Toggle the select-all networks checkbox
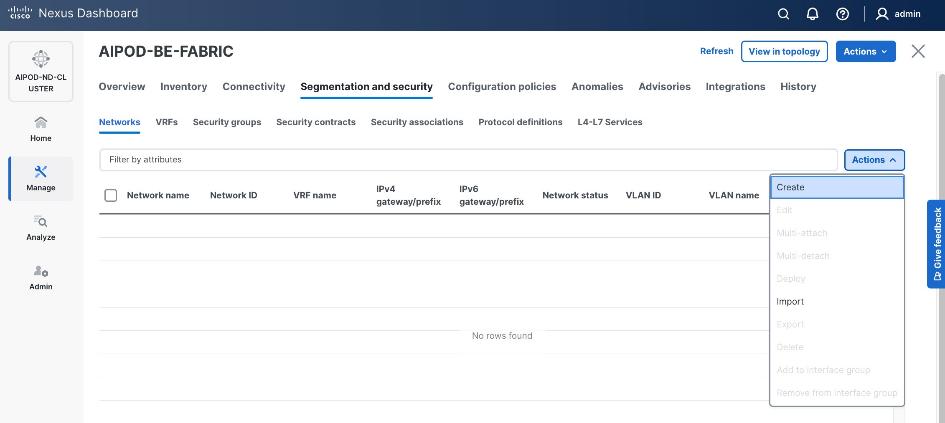This screenshot has width=945, height=423. 111,195
